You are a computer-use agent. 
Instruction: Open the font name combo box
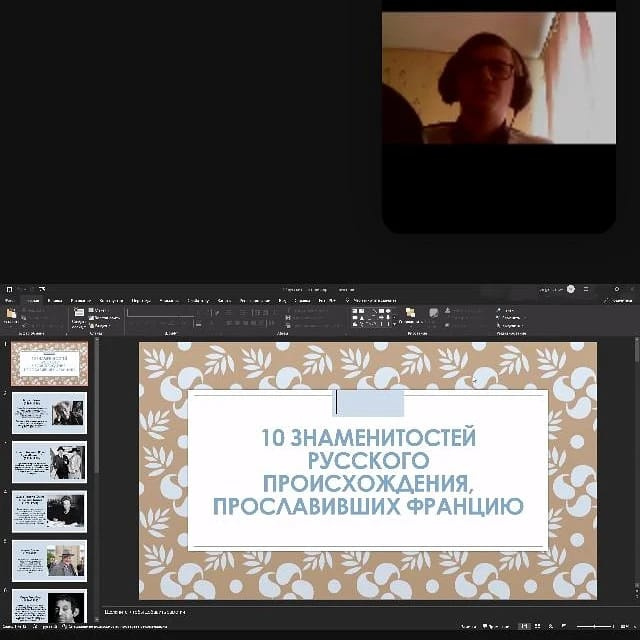pyautogui.click(x=158, y=311)
